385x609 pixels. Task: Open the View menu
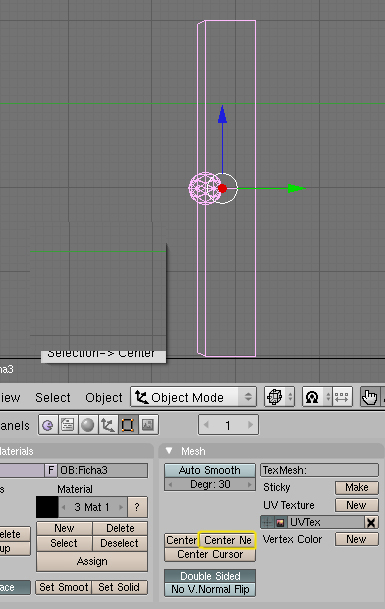coord(10,397)
